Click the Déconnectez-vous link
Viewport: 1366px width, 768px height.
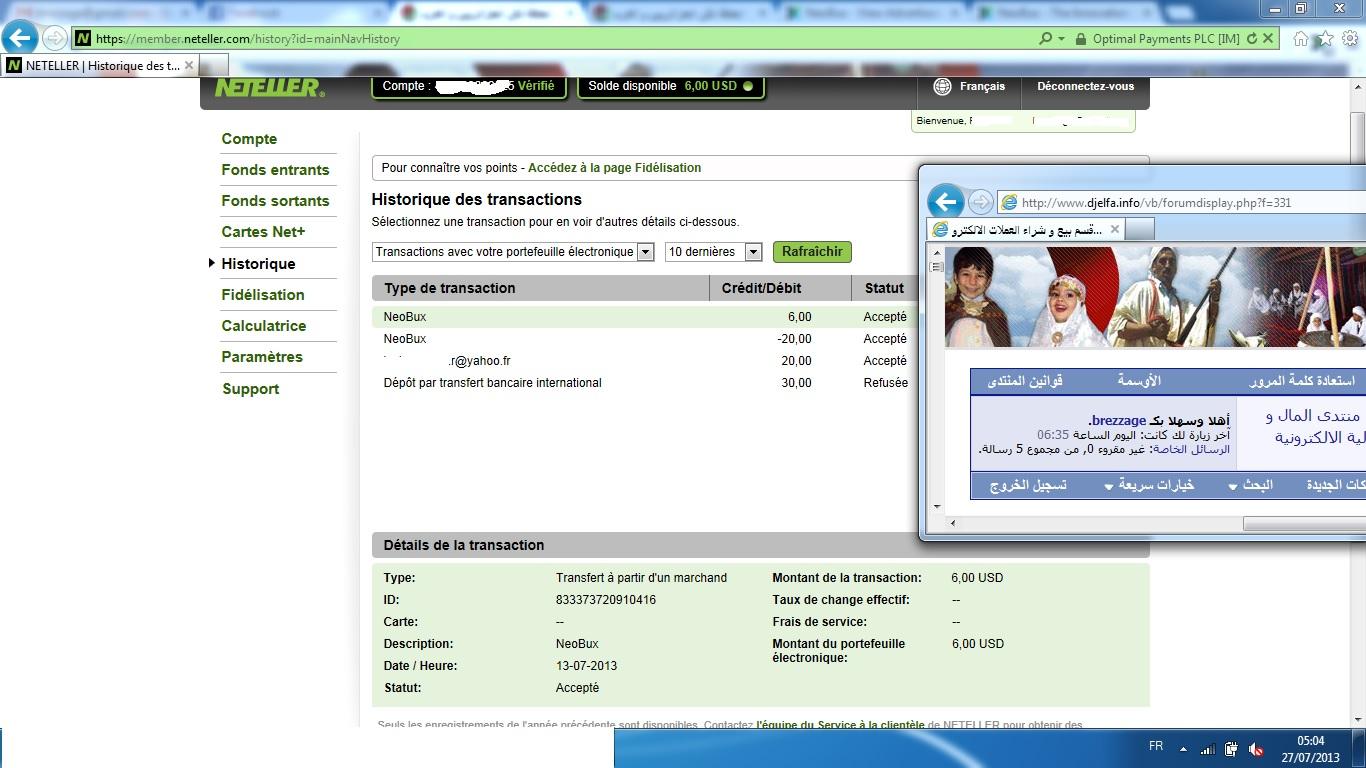tap(1085, 87)
